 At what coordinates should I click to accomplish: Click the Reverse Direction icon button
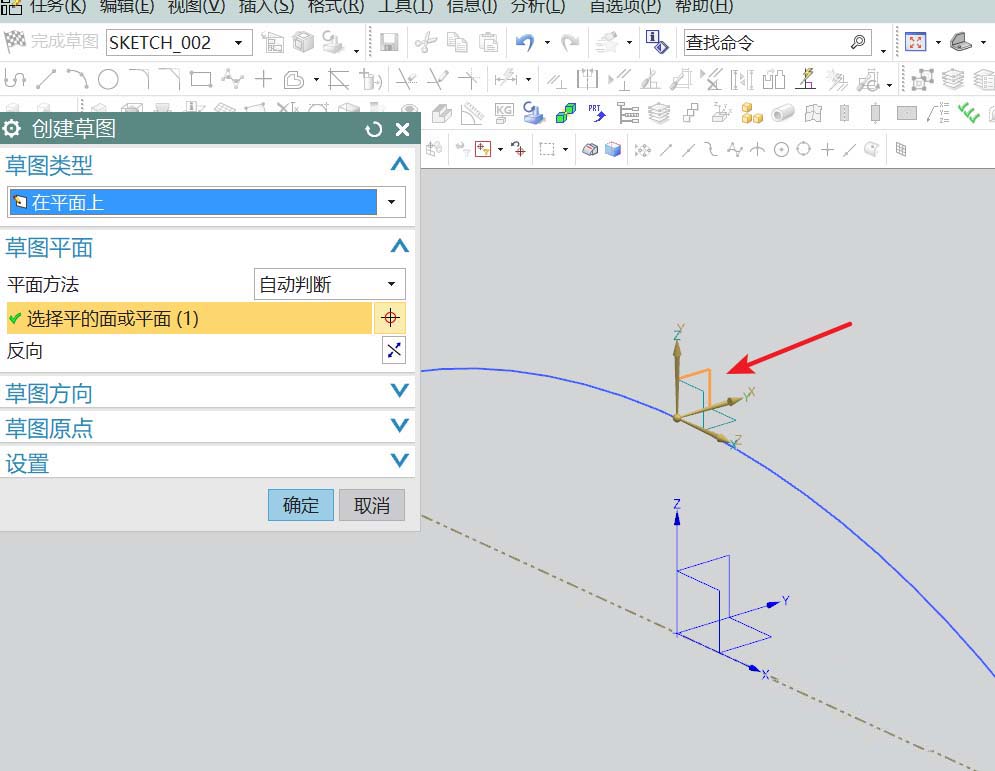[393, 350]
